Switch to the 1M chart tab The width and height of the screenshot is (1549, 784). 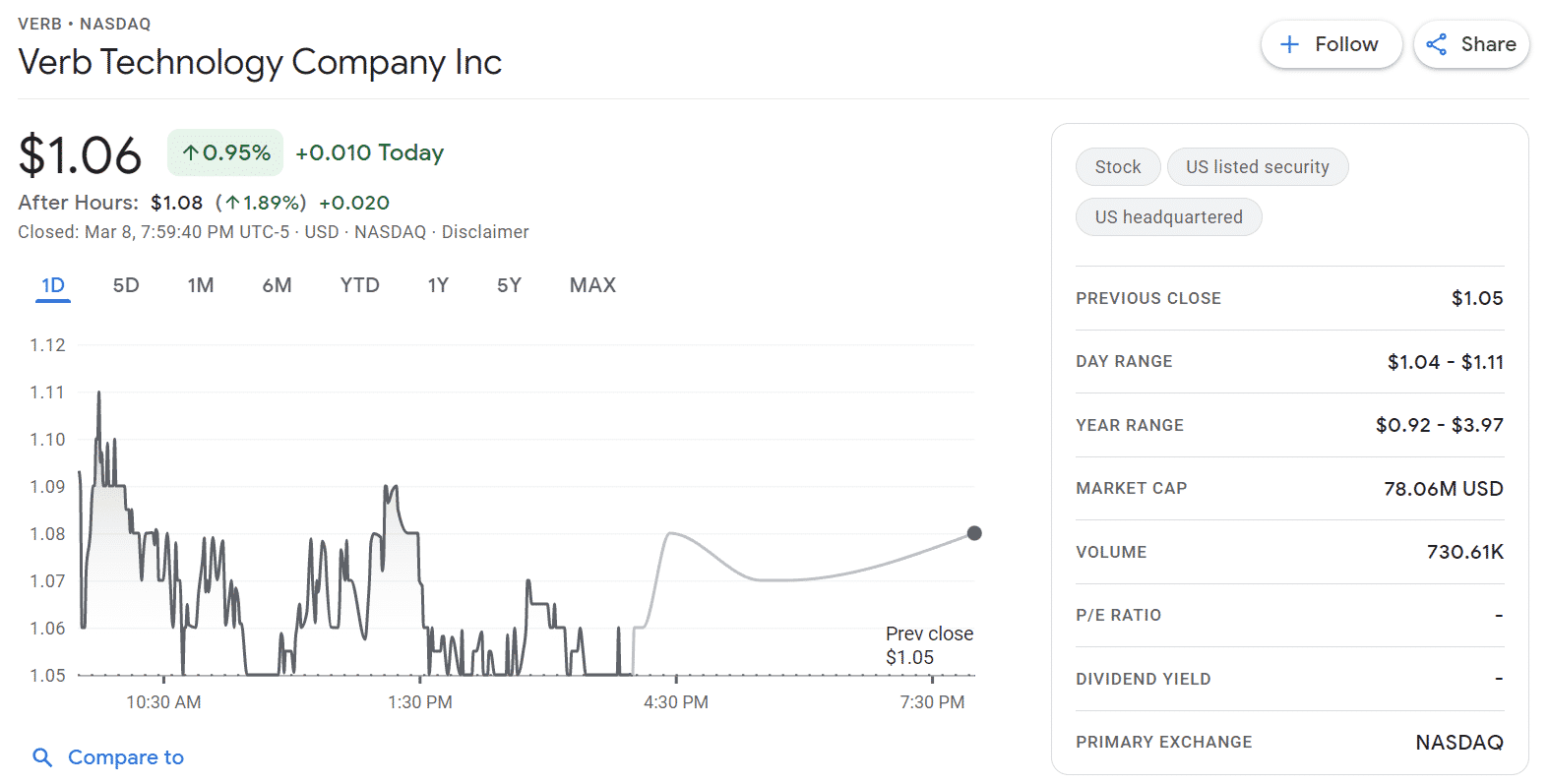[201, 285]
